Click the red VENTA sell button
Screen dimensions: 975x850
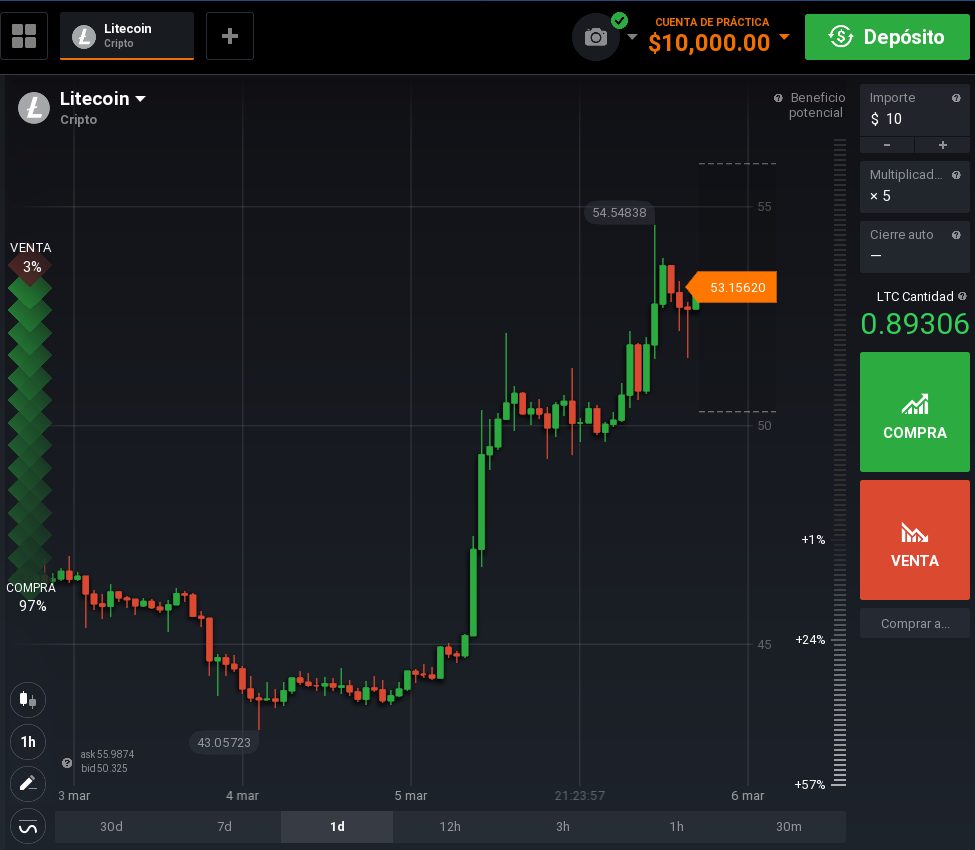[915, 540]
